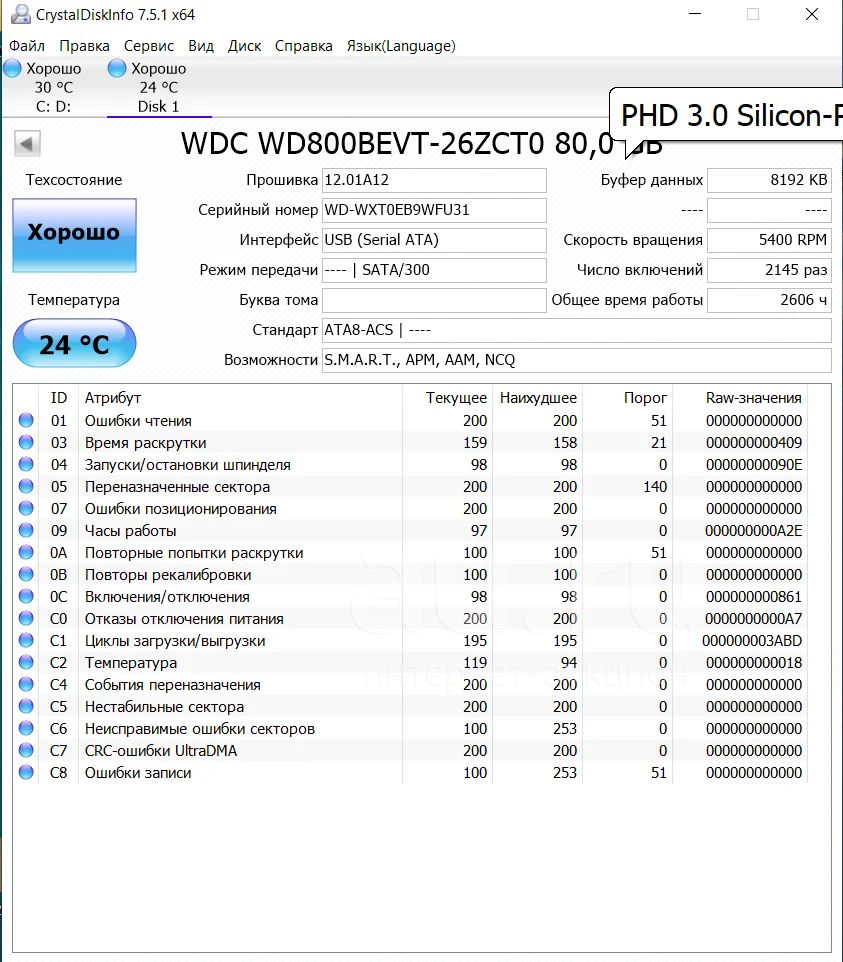
Task: Click status dot for C2 Температура
Action: 26,663
